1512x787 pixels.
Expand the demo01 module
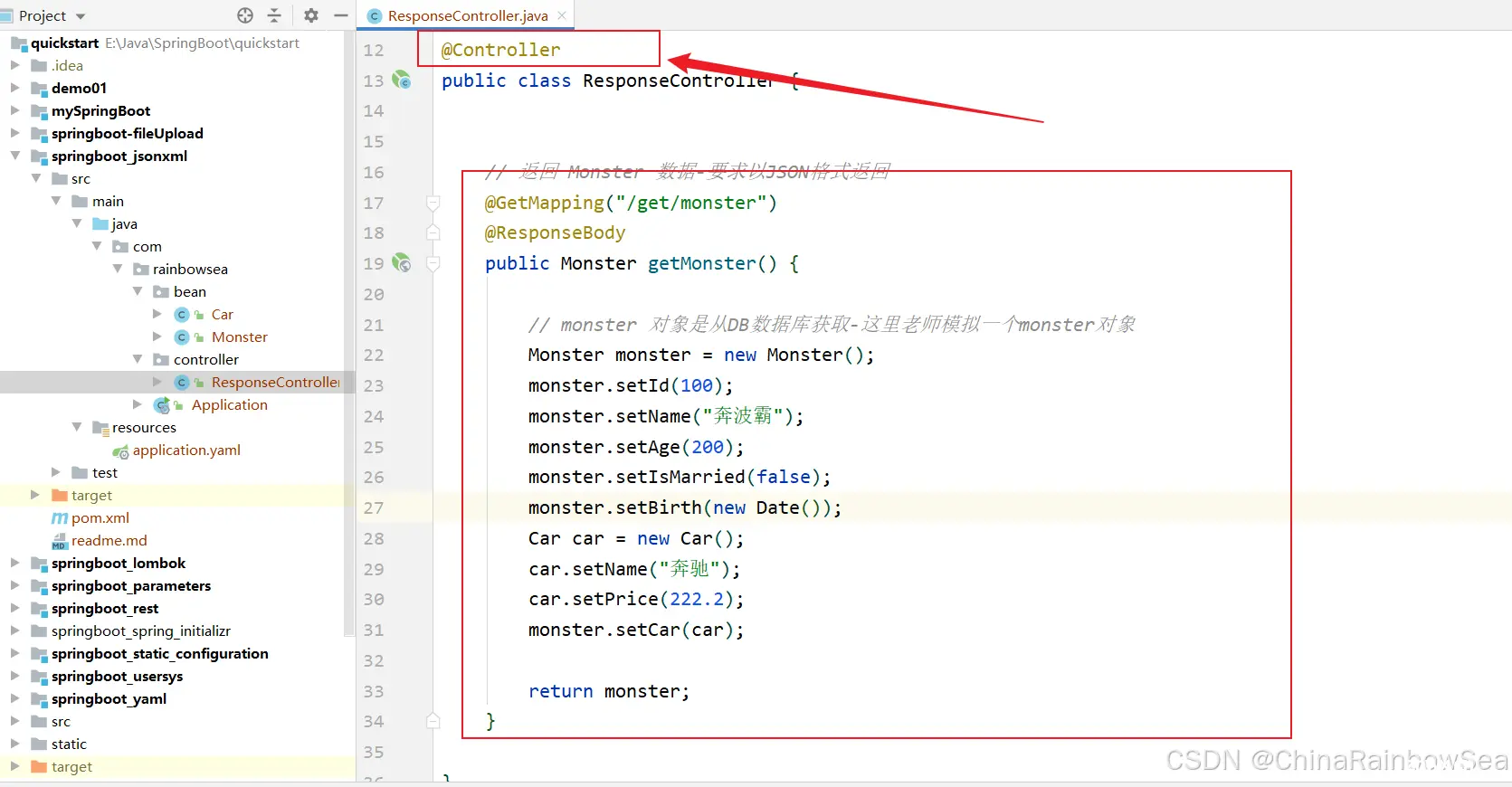coord(15,88)
